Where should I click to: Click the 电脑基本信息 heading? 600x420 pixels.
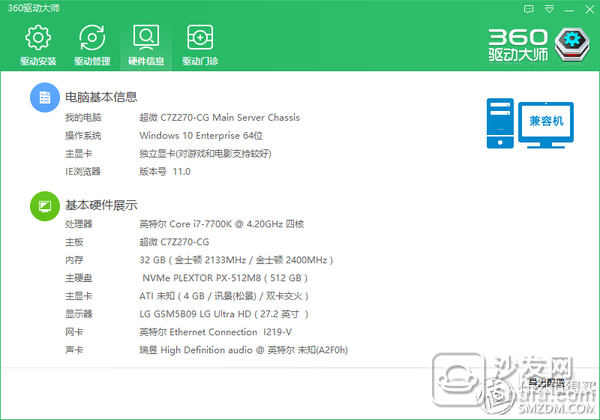101,97
